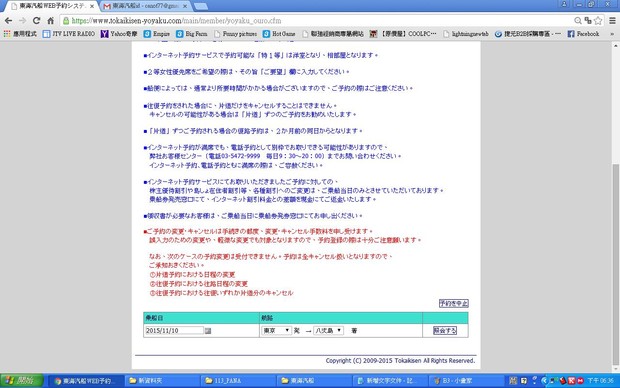Screen dimensions: 620x388
Task: Open the Facebook bookmark
Action: pos(583,34)
